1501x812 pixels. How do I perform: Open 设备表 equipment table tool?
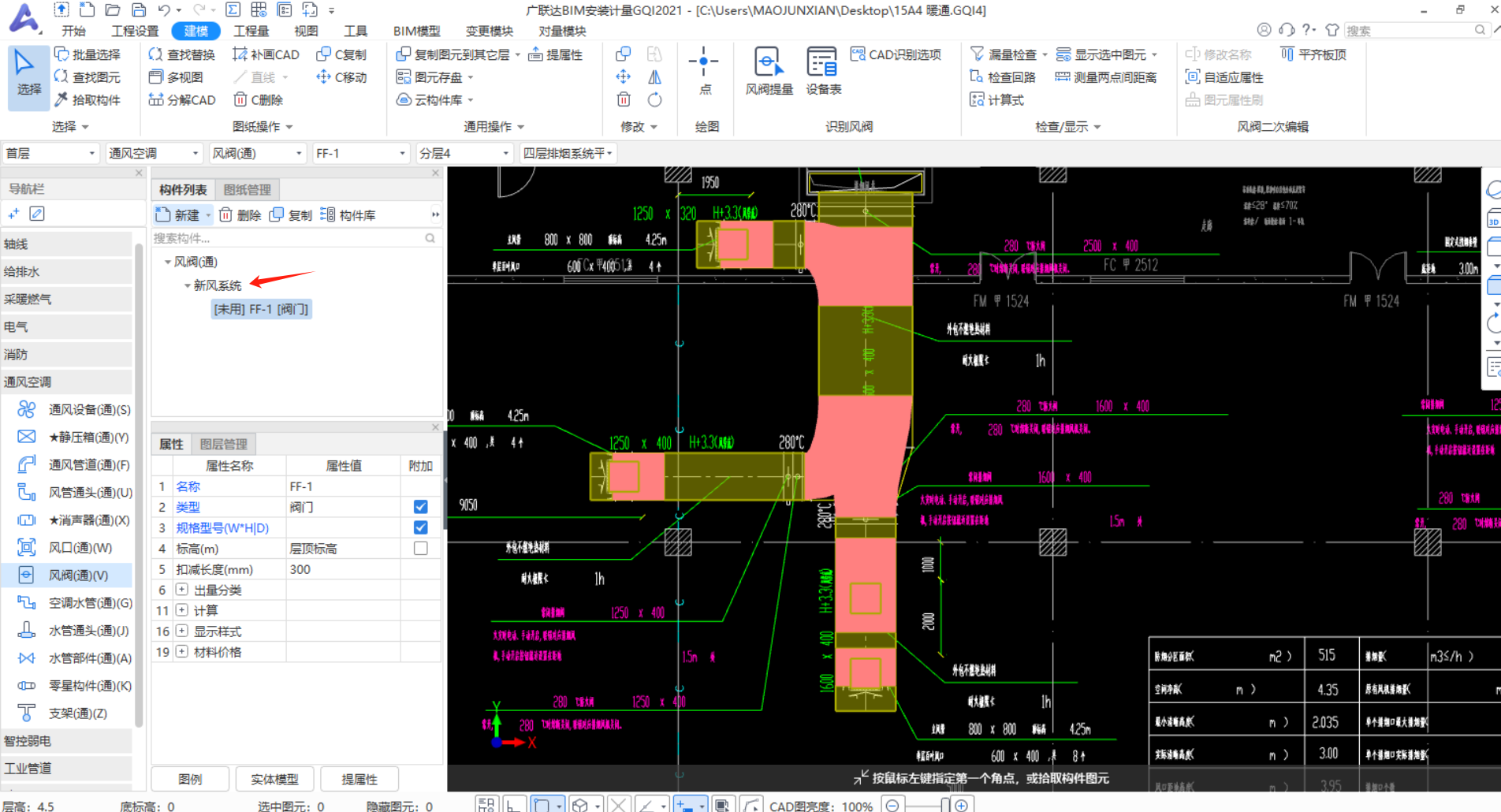[823, 71]
